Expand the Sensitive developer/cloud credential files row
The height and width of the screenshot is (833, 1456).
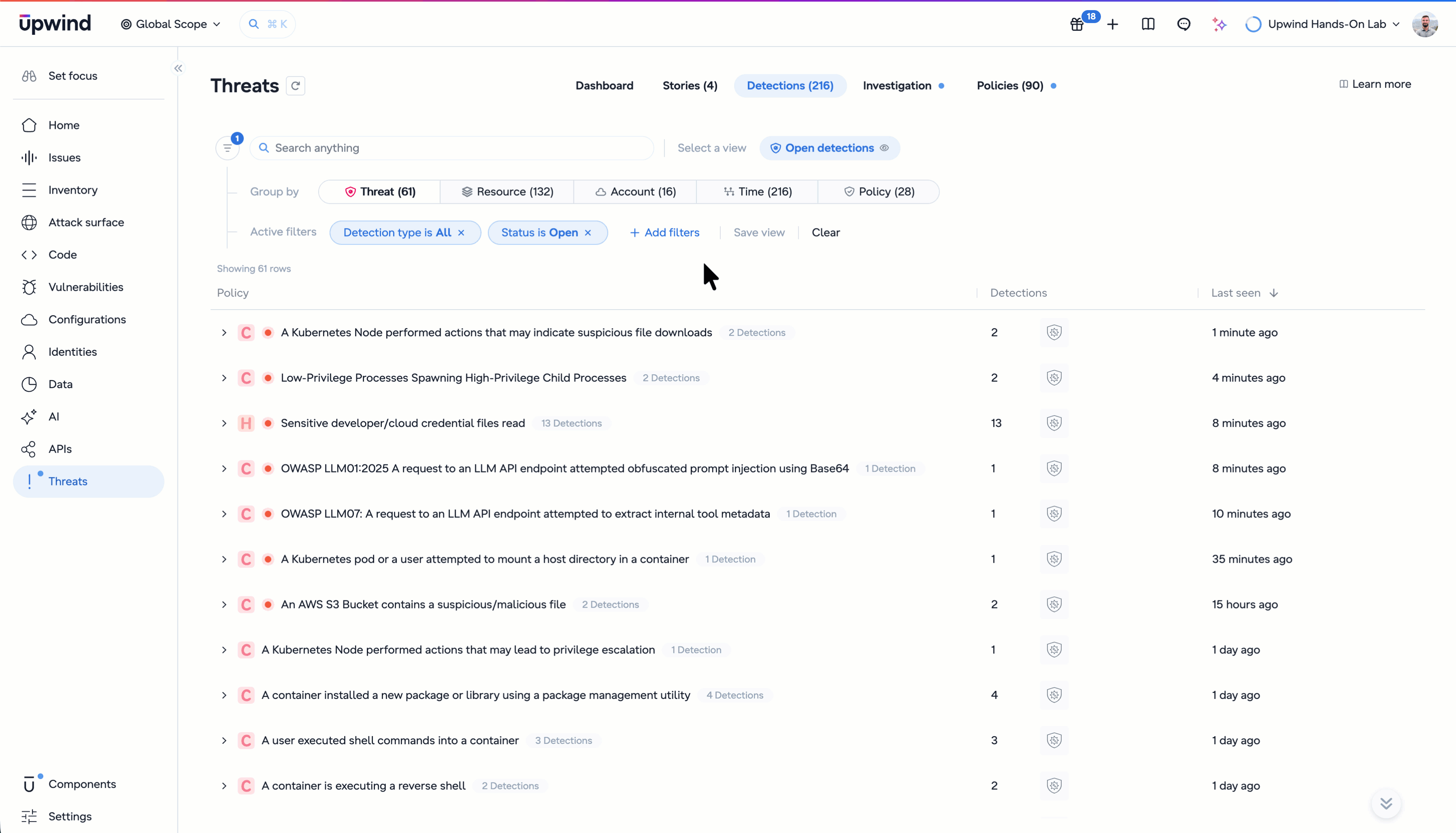click(224, 423)
